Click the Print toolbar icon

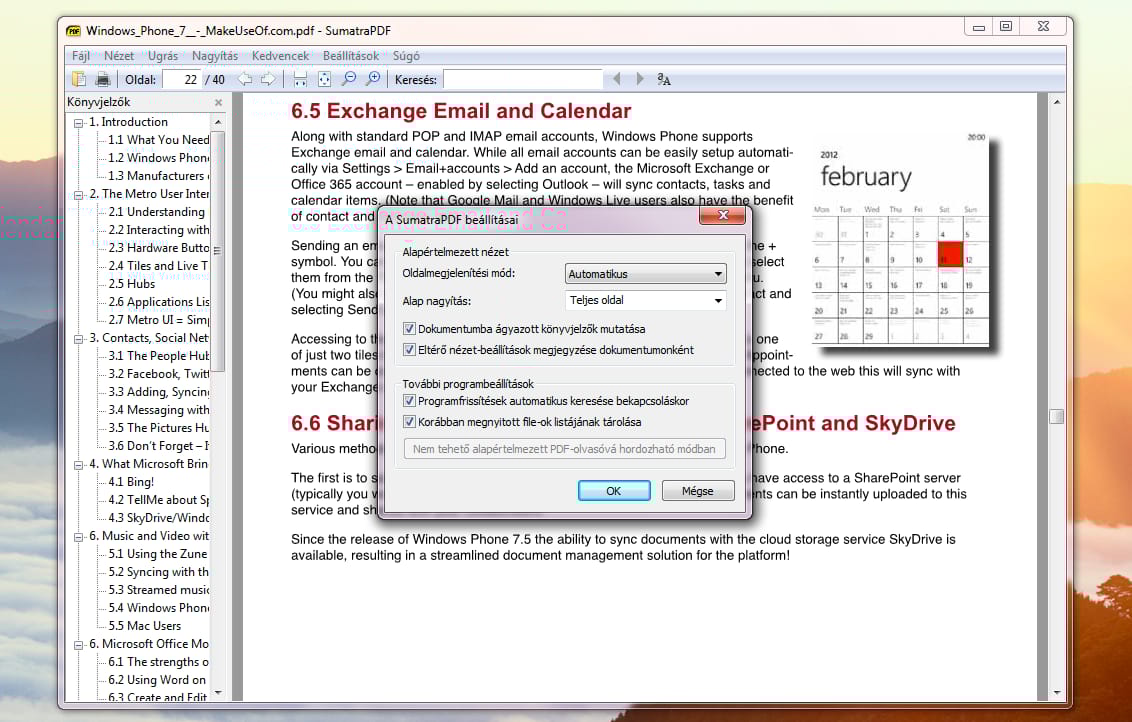103,79
